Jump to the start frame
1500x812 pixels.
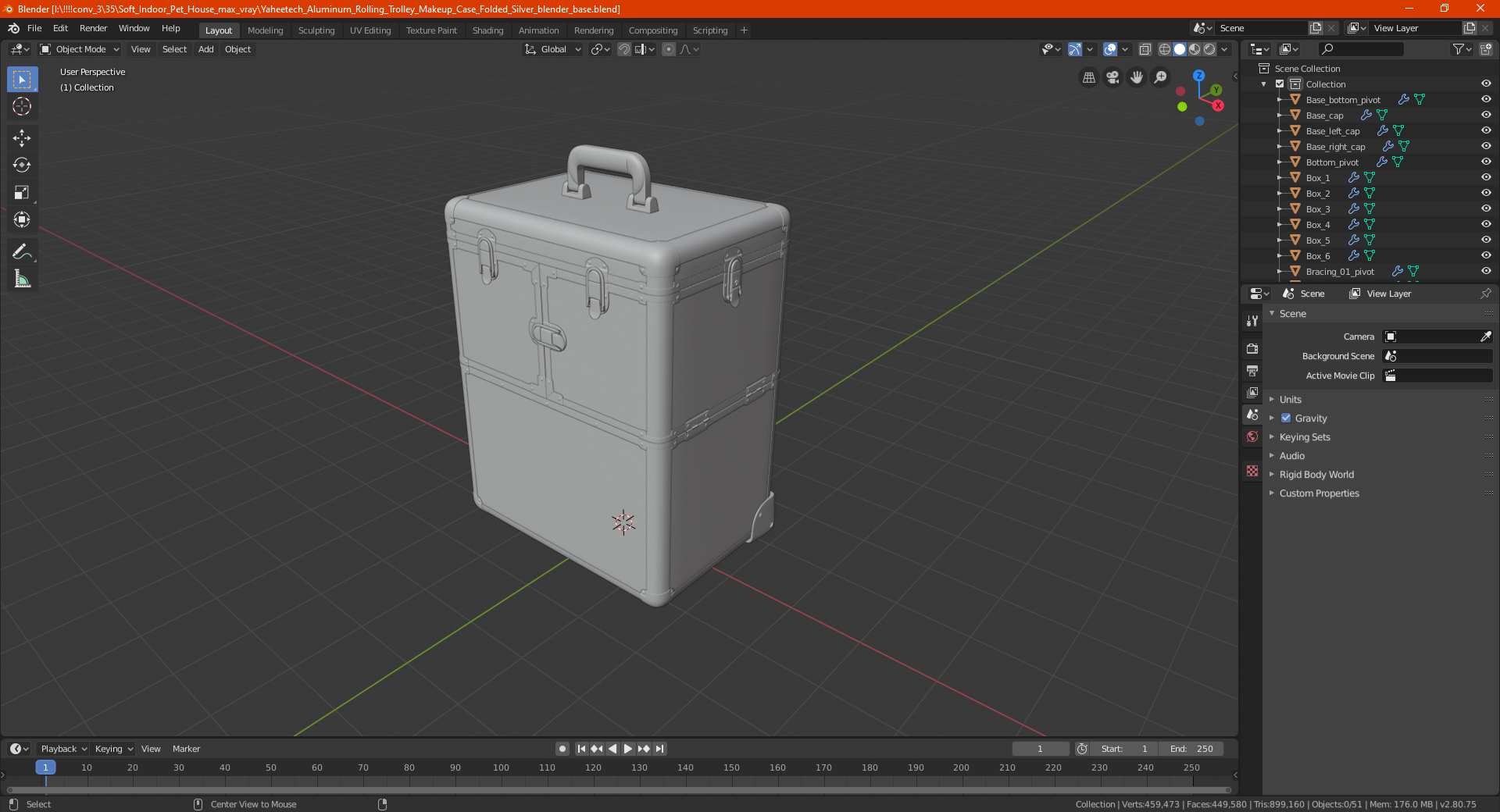tap(581, 749)
